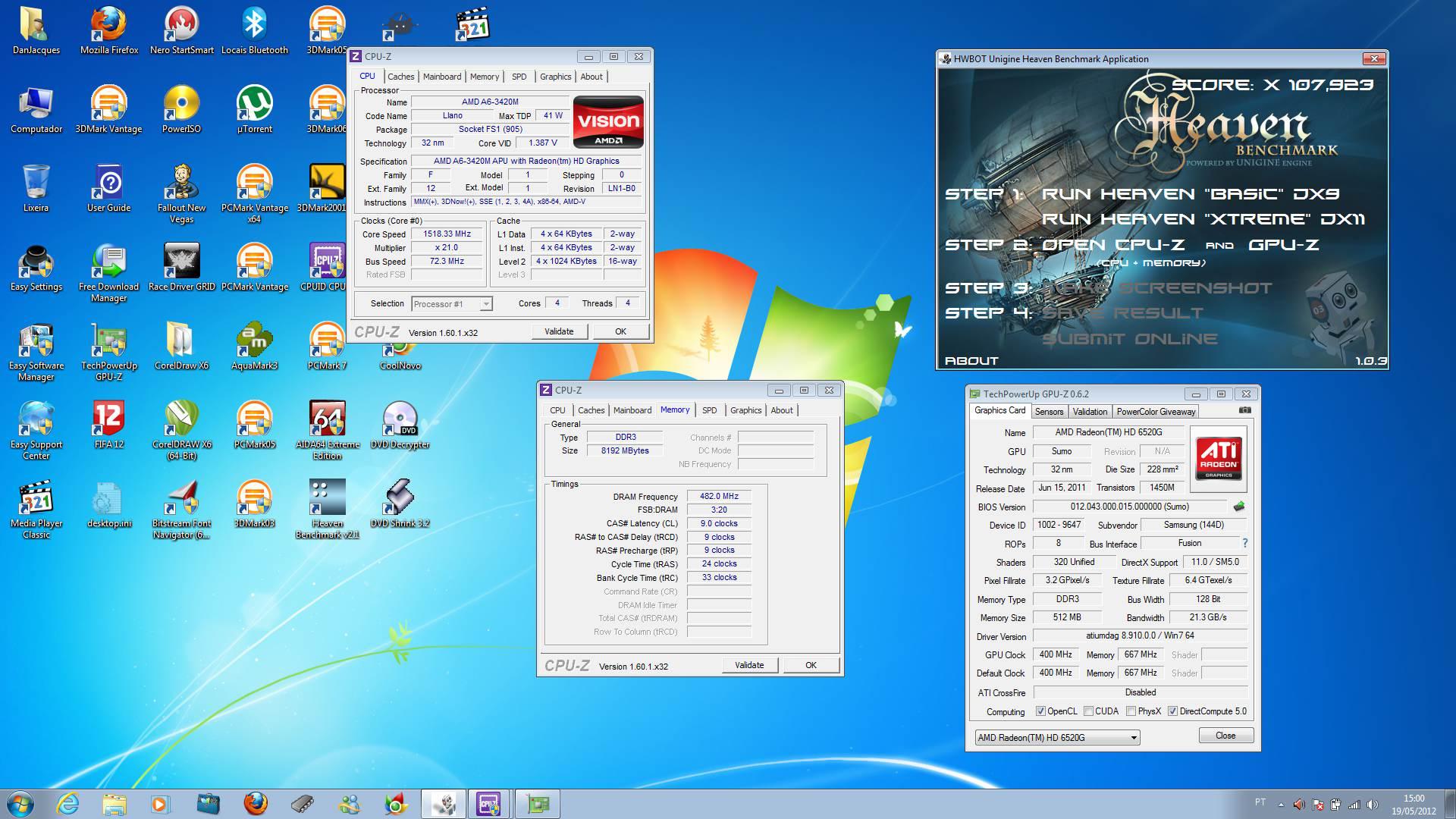1456x819 pixels.
Task: Click ABOUT in the Heaven Benchmark app
Action: pyautogui.click(x=971, y=361)
